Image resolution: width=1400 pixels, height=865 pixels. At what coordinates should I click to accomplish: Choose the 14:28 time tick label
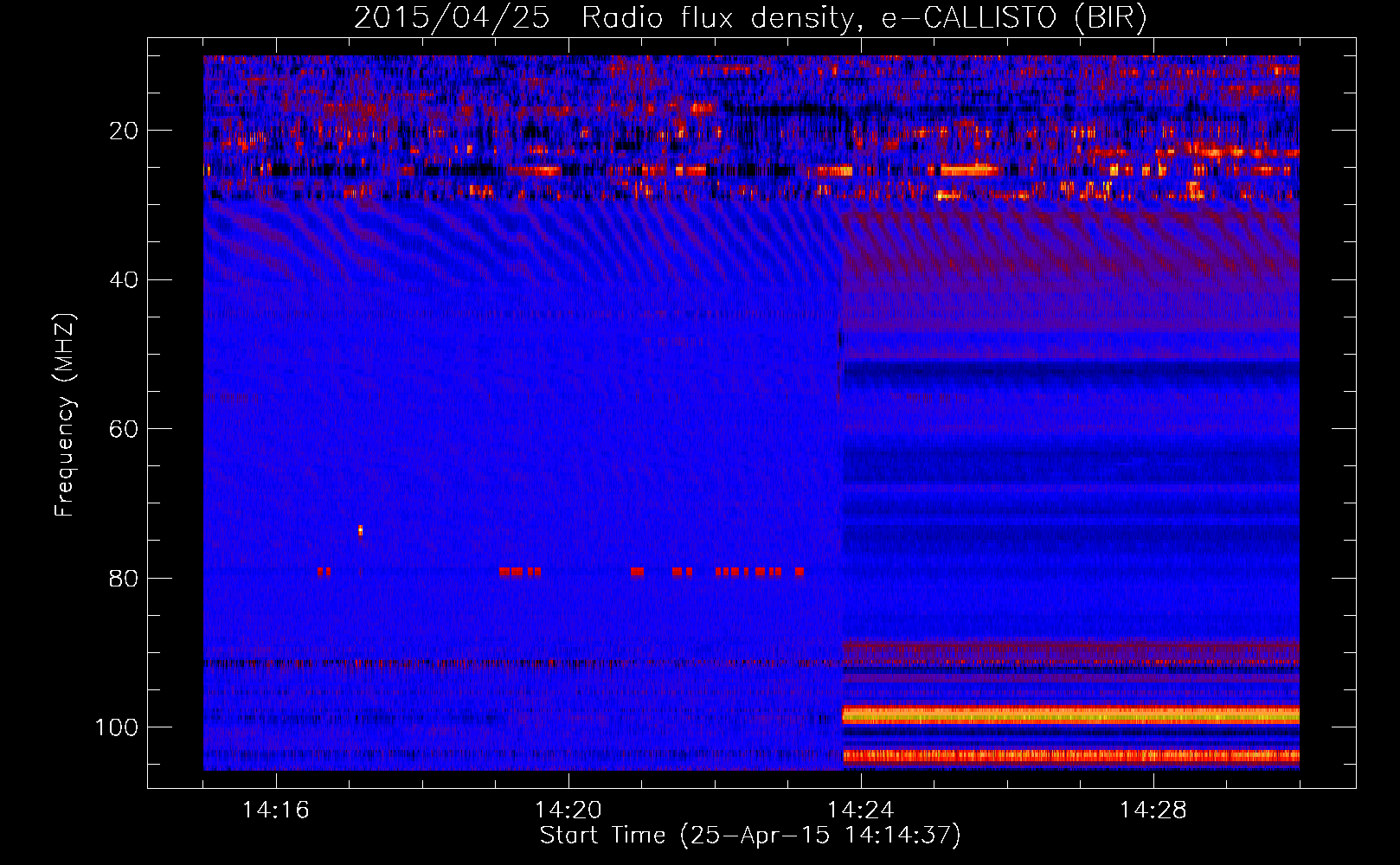[x=1153, y=810]
